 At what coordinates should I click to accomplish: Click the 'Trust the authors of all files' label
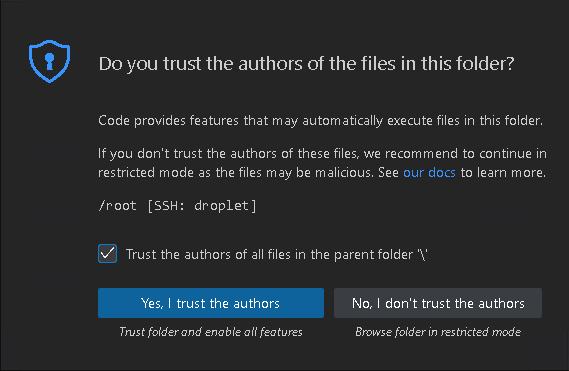[x=277, y=254]
